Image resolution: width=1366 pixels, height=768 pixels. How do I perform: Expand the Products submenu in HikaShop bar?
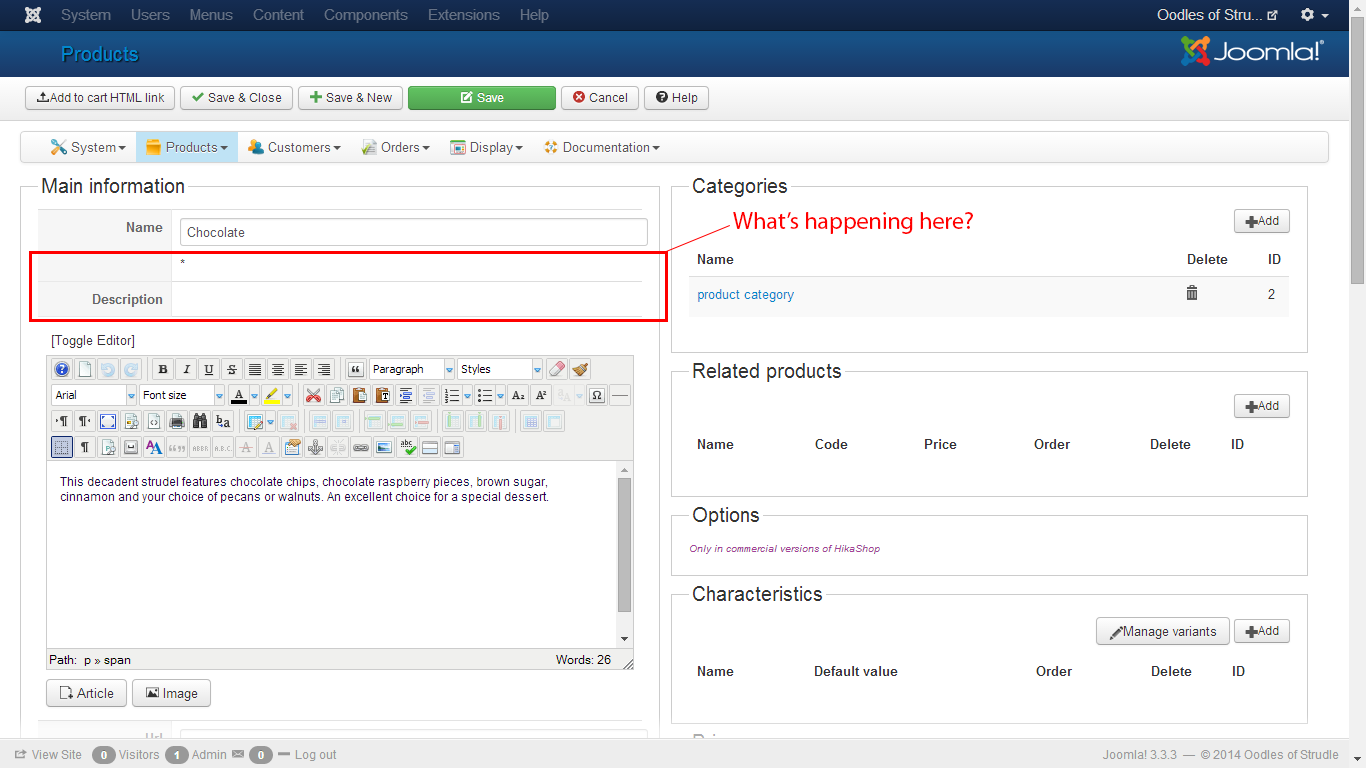[x=187, y=147]
